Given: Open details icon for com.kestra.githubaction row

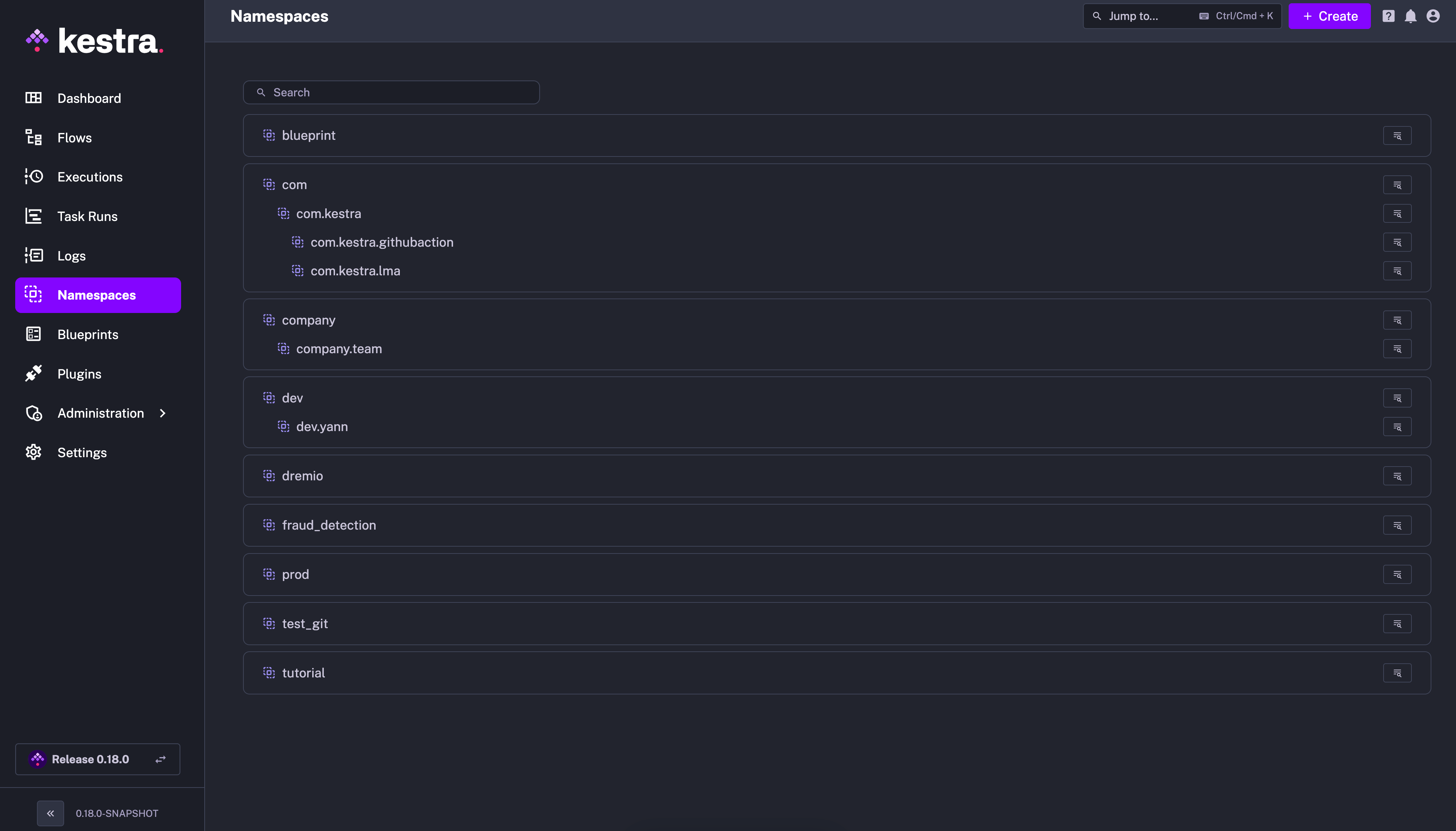Looking at the screenshot, I should [x=1397, y=243].
